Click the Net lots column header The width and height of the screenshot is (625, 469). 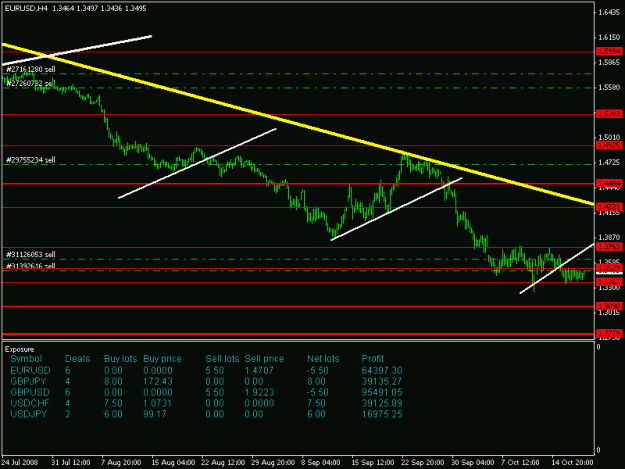pos(323,359)
